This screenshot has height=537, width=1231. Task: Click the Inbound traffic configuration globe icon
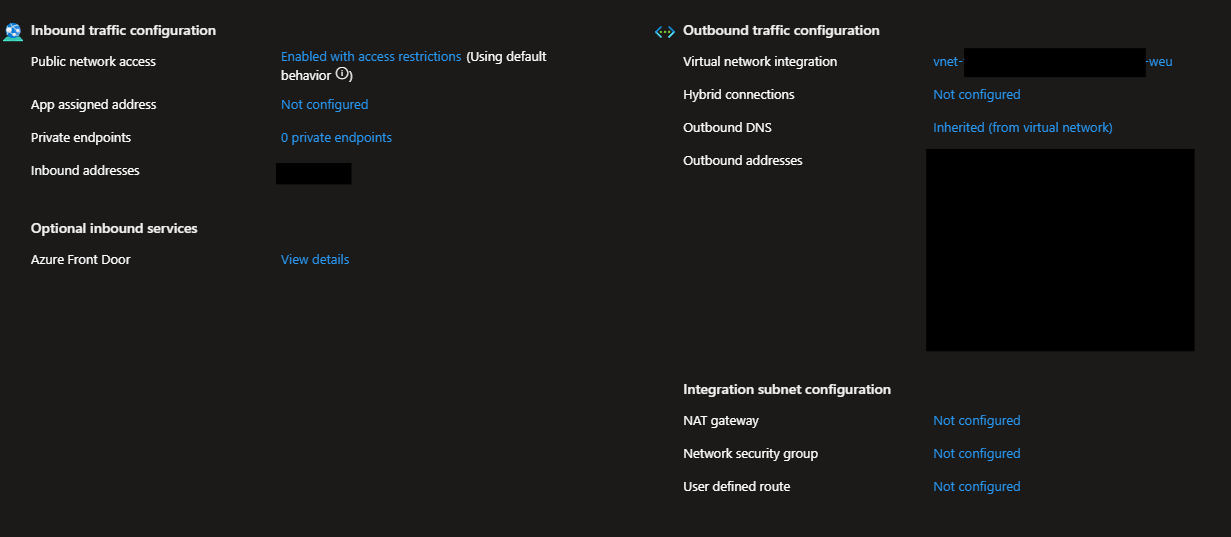point(13,31)
